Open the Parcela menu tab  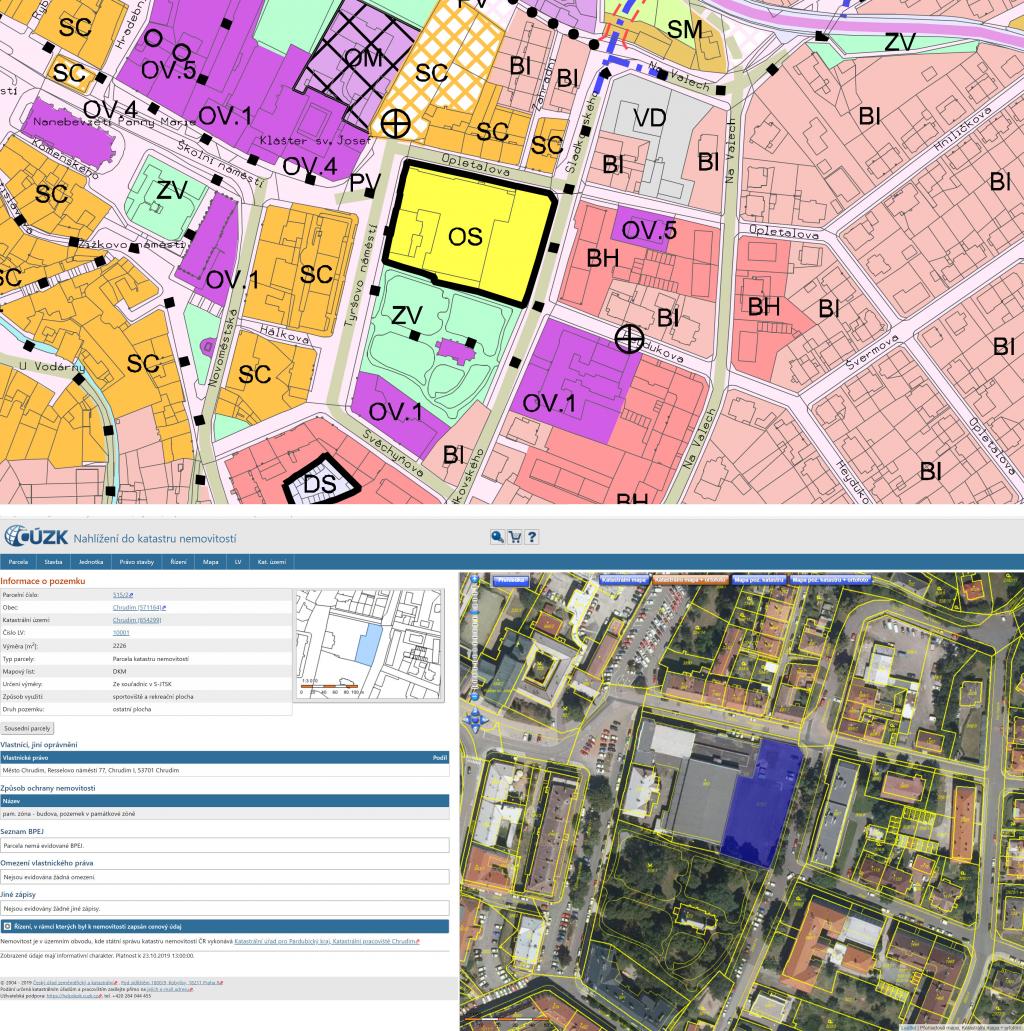pyautogui.click(x=18, y=562)
